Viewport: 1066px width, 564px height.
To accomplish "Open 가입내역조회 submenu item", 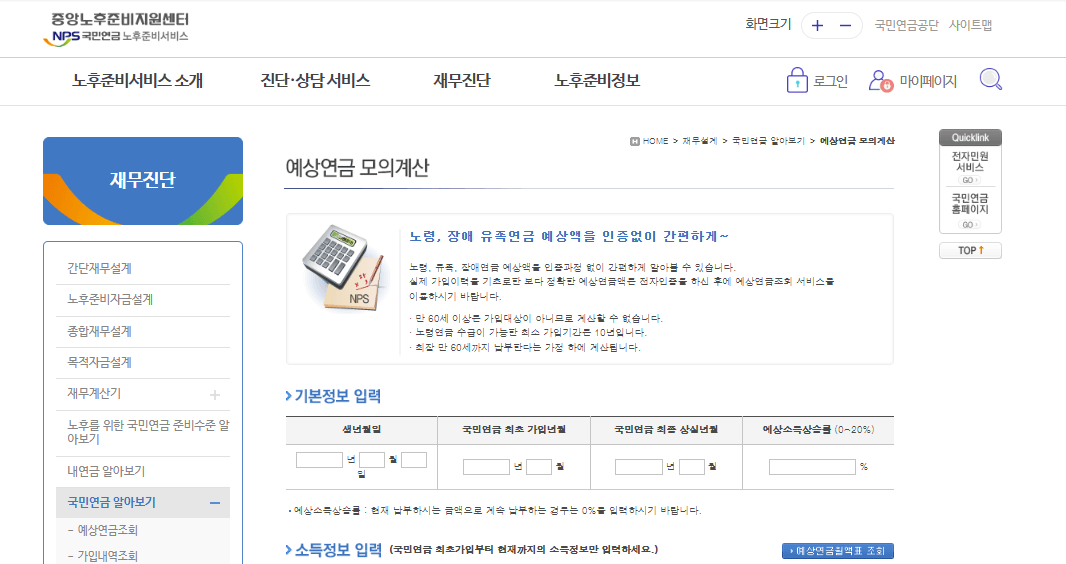I will [x=107, y=556].
